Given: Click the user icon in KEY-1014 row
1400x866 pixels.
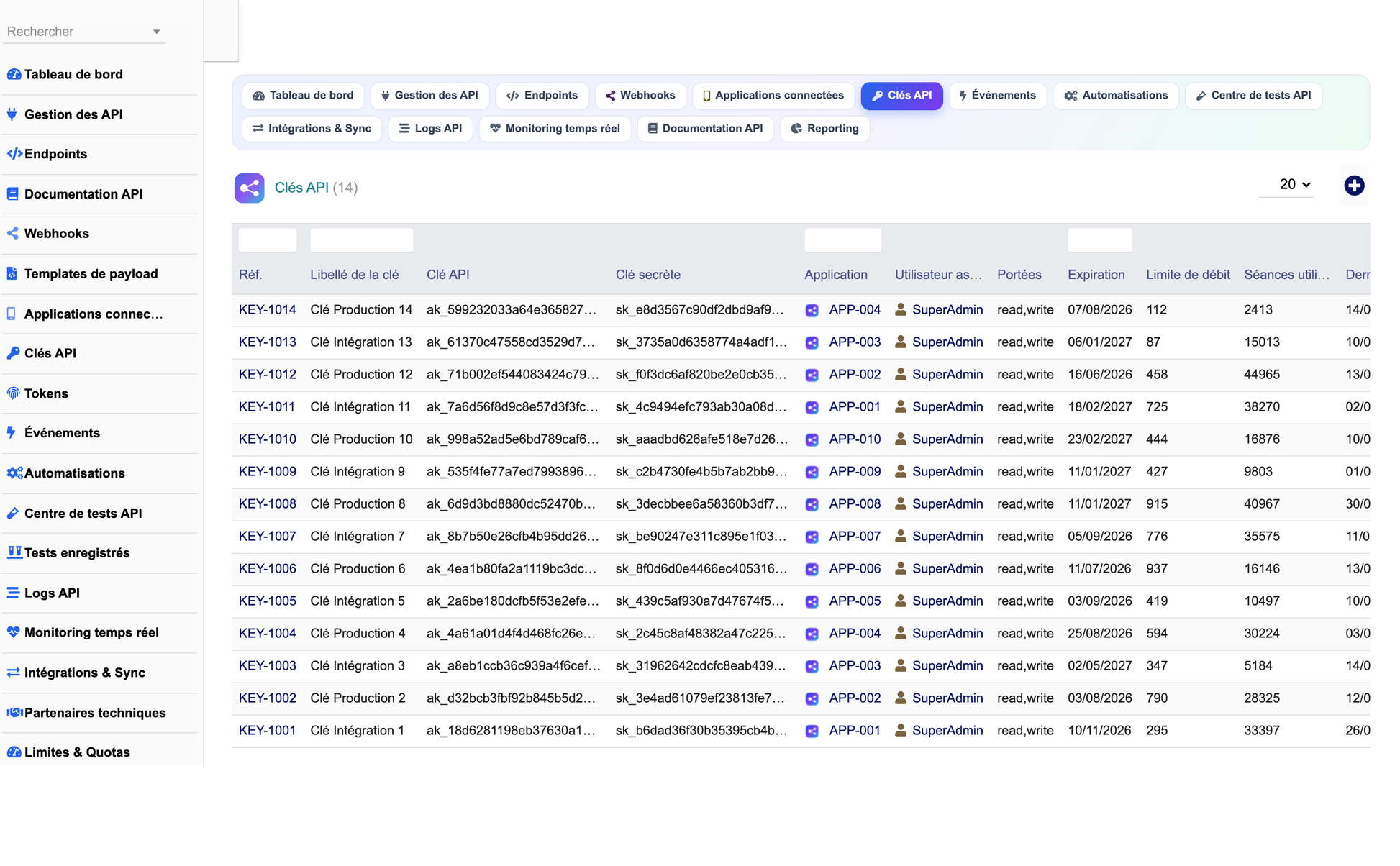Looking at the screenshot, I should pyautogui.click(x=900, y=309).
